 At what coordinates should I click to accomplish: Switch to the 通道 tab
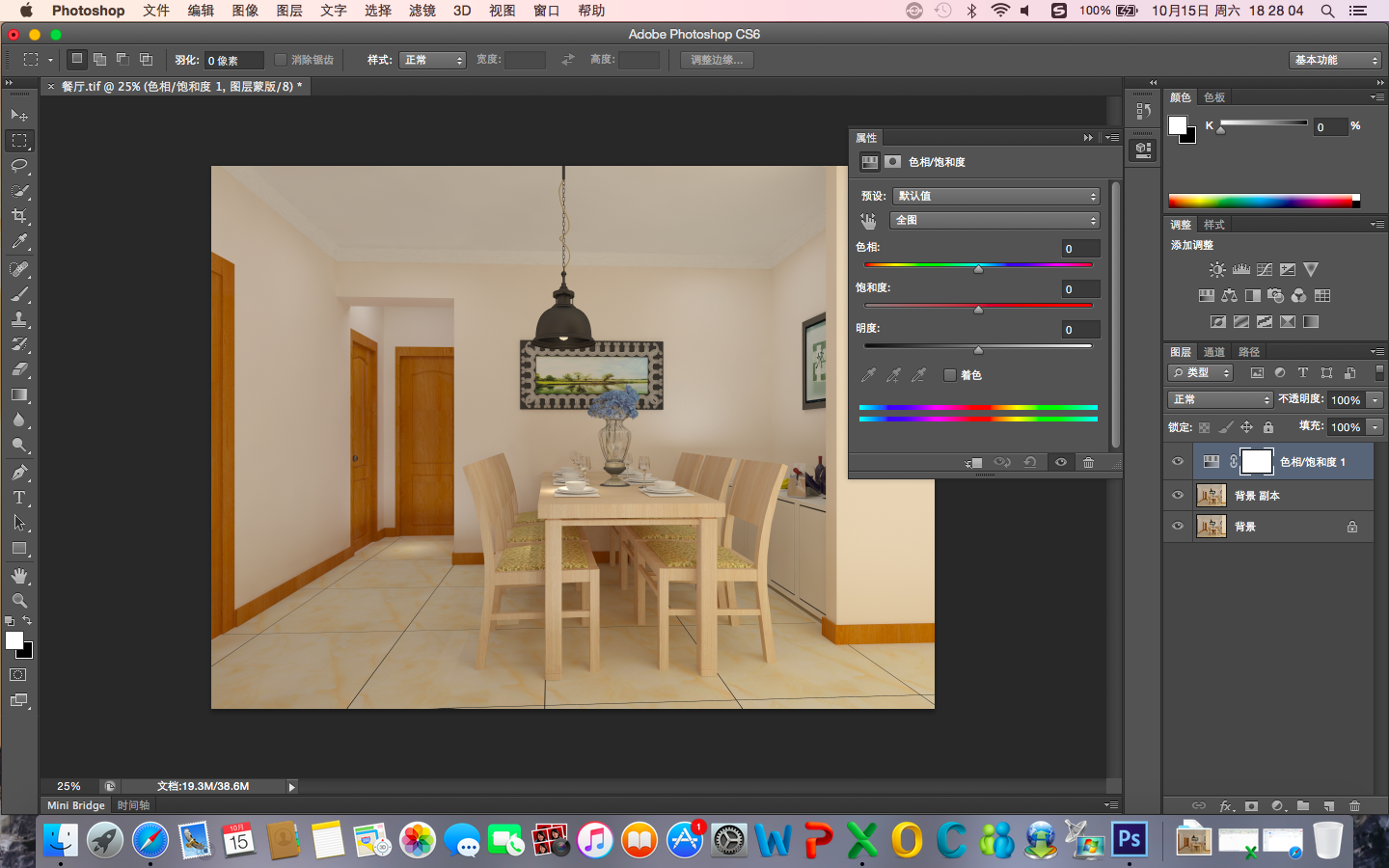coord(1214,352)
